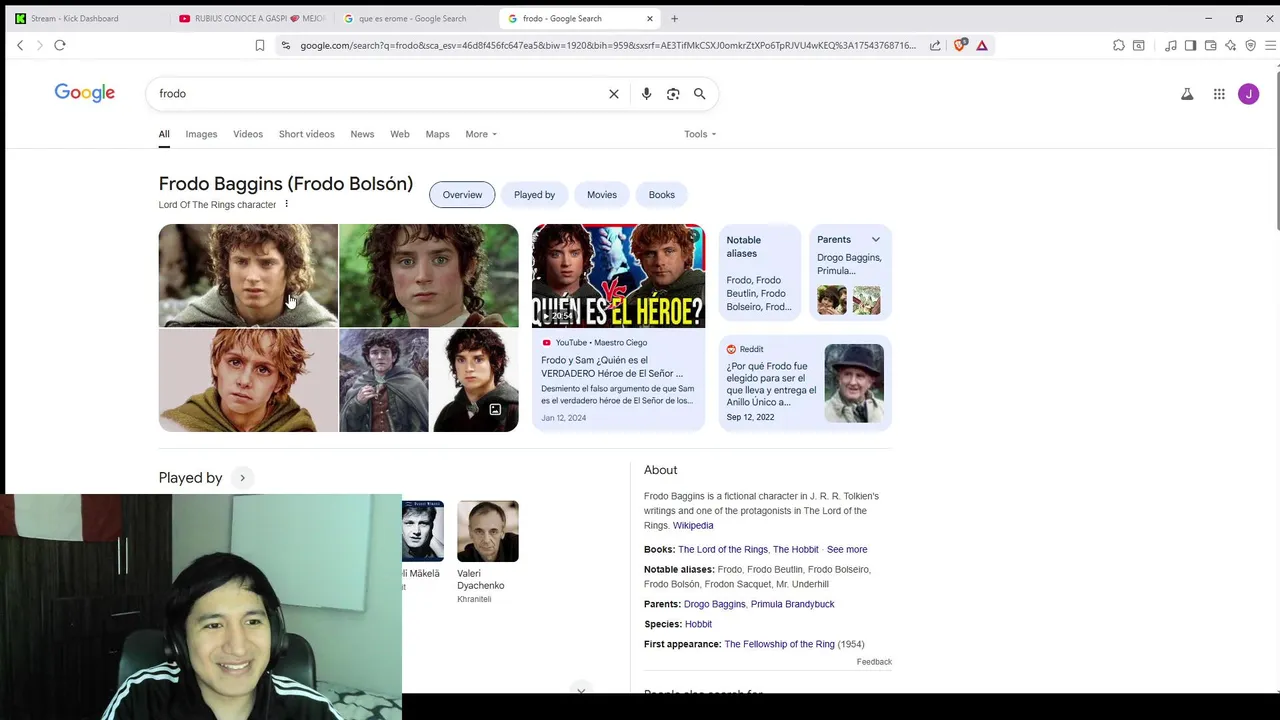Open the browser hamburger menu
1280x720 pixels.
coord(1270,45)
